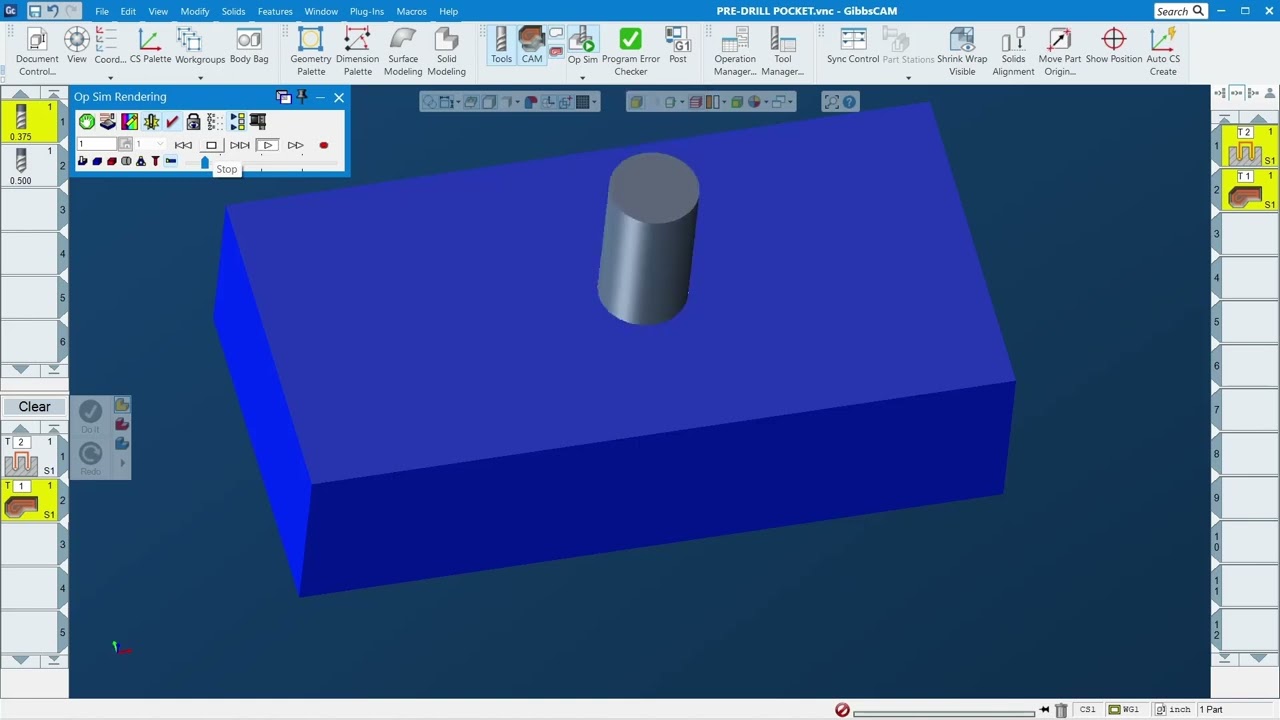
Task: Pin the Op Sim Rendering window
Action: point(302,97)
